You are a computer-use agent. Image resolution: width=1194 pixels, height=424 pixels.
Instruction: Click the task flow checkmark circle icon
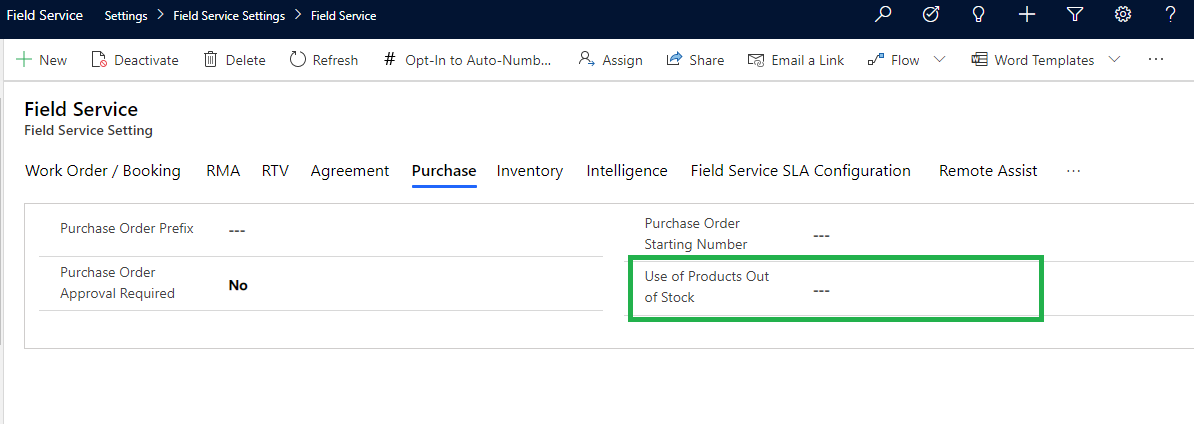930,15
